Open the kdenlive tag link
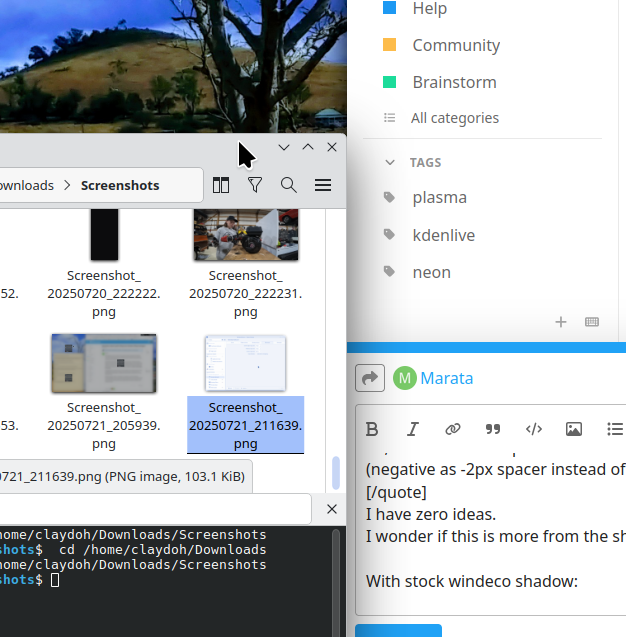The width and height of the screenshot is (626, 637). 443,235
